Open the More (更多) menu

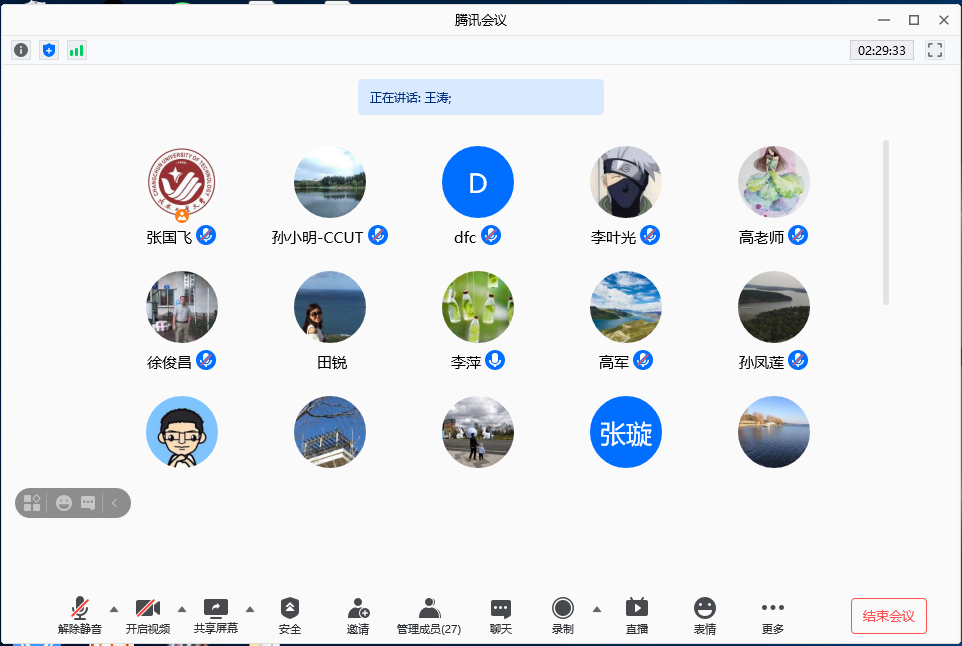(x=772, y=615)
